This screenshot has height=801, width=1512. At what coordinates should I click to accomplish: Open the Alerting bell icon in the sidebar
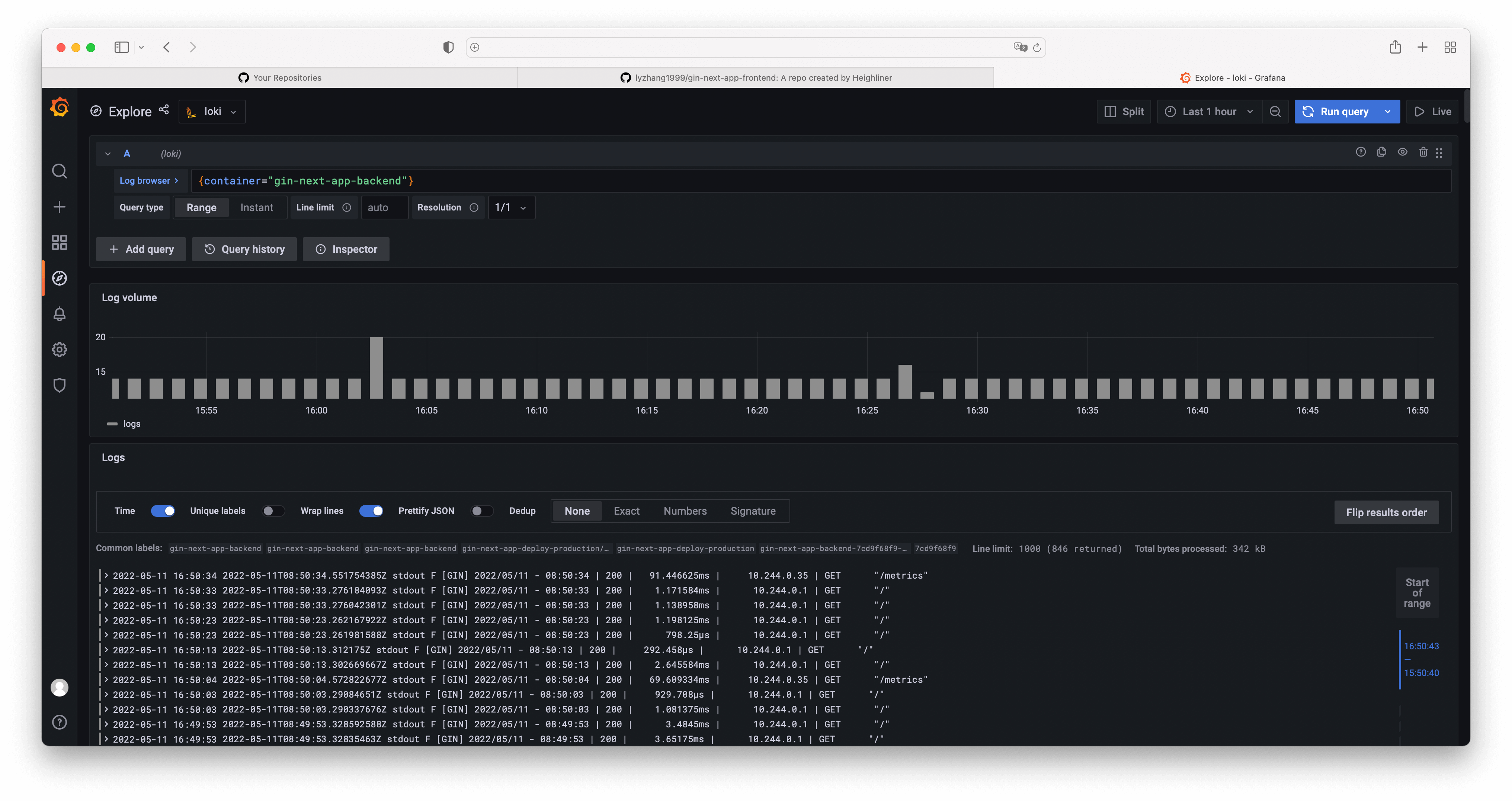coord(59,314)
